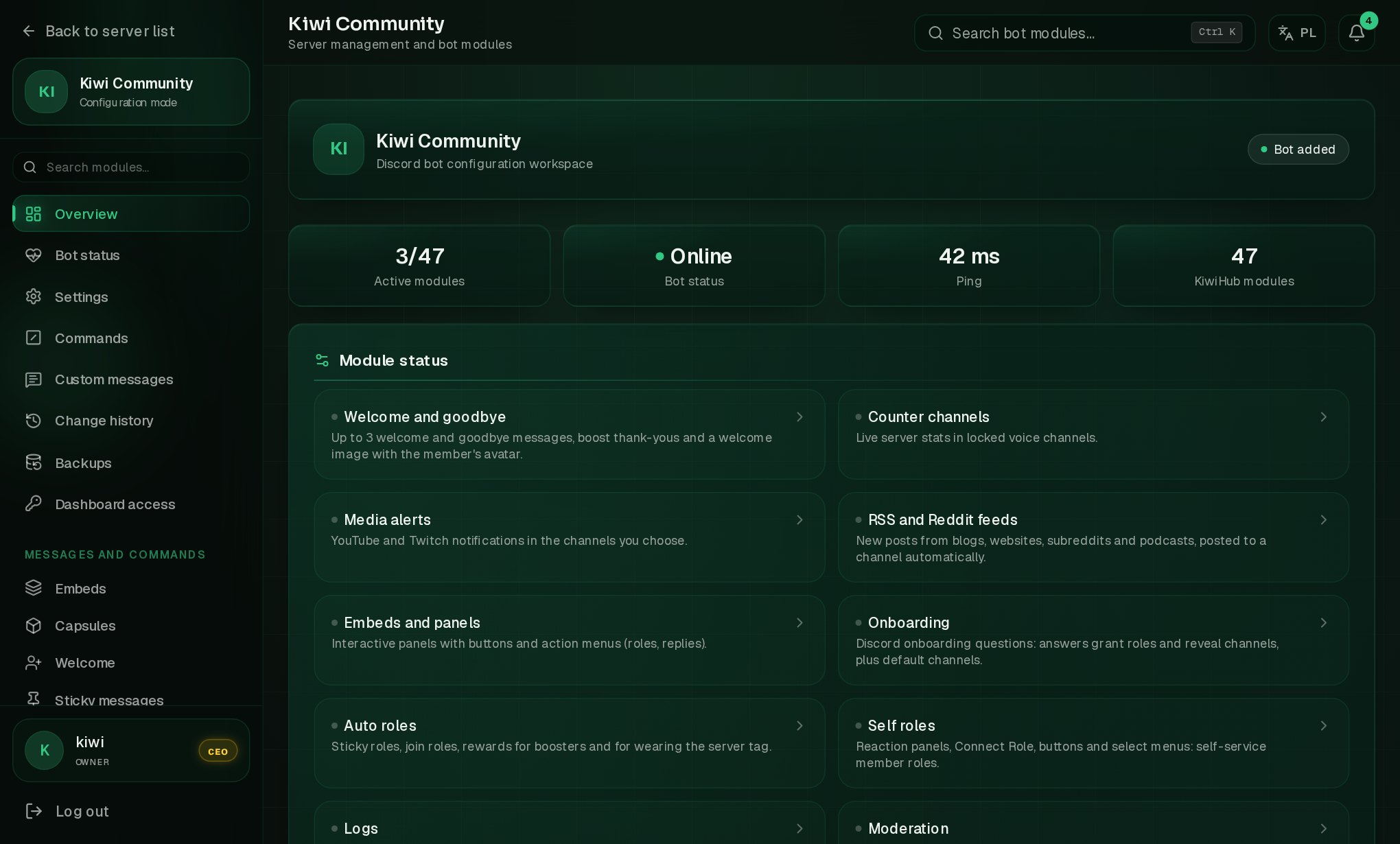Click the Bot added status badge
Image resolution: width=1400 pixels, height=844 pixels.
click(x=1298, y=150)
